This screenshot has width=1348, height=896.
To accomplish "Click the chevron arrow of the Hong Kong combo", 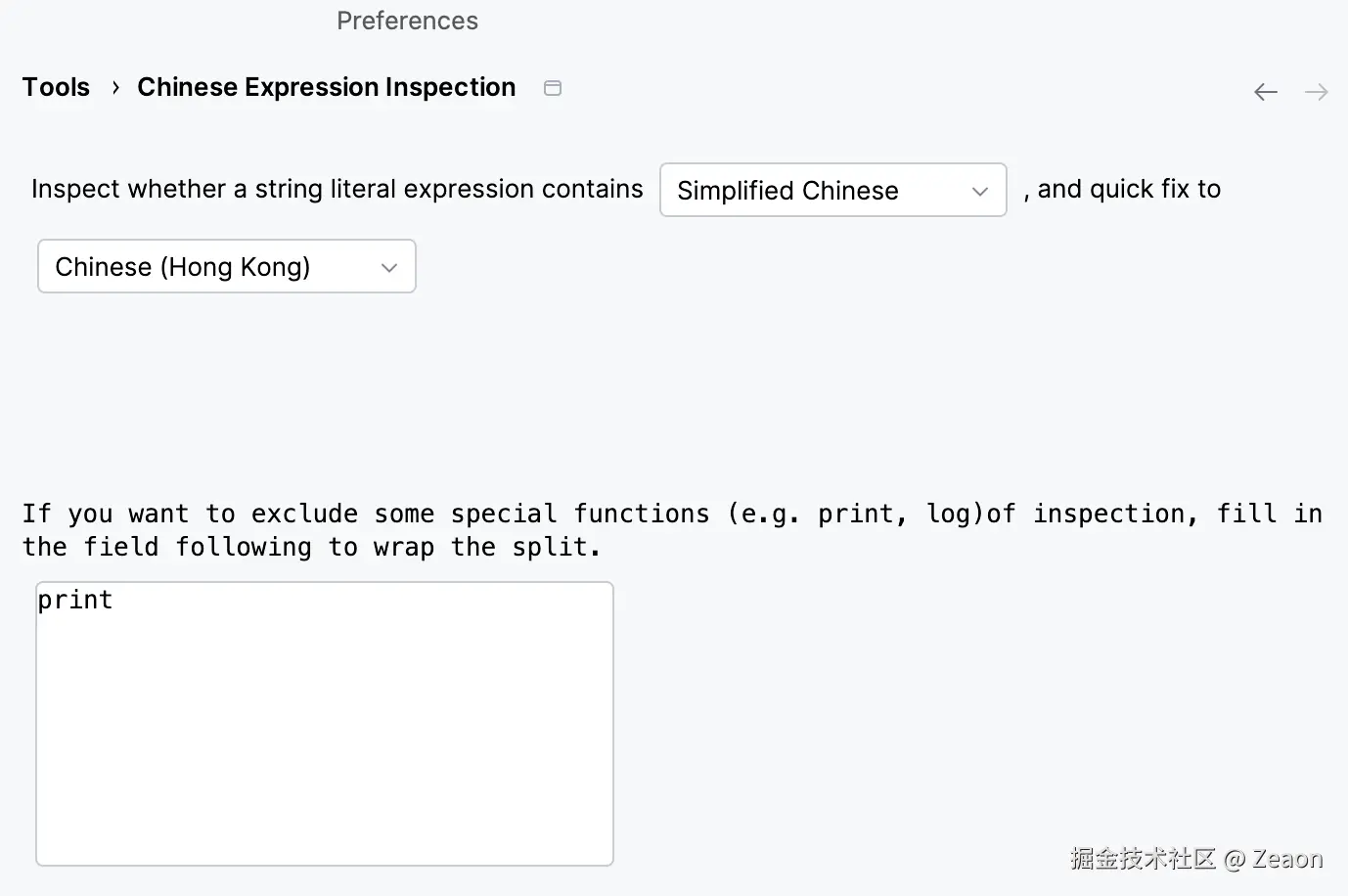I will [389, 267].
